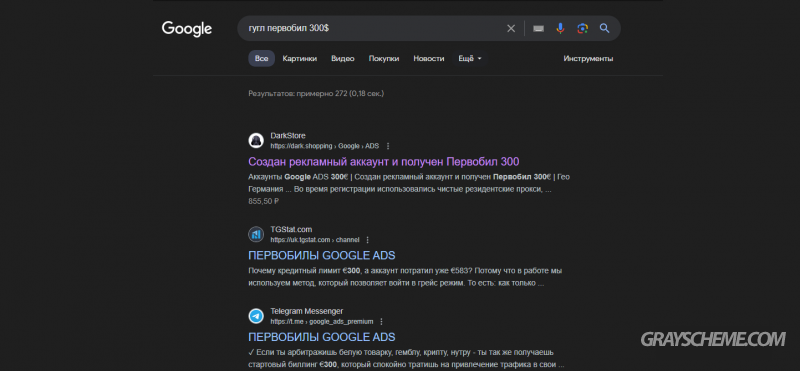This screenshot has width=800, height=371.
Task: Open the on-screen keyboard icon
Action: [538, 29]
